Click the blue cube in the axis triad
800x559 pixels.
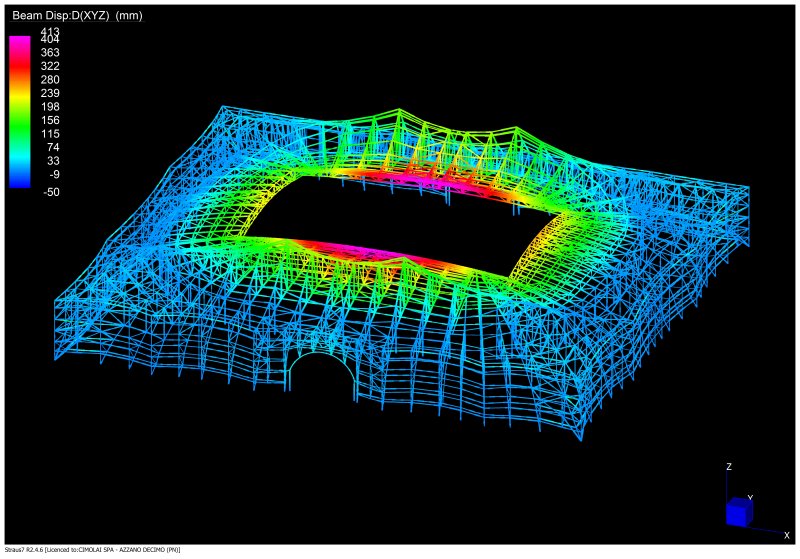coord(738,512)
